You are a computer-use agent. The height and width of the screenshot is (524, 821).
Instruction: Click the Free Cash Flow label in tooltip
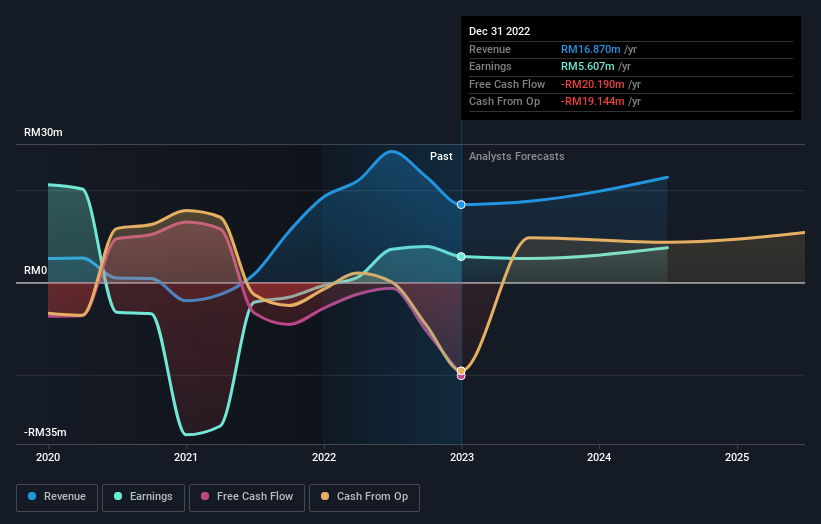point(507,84)
